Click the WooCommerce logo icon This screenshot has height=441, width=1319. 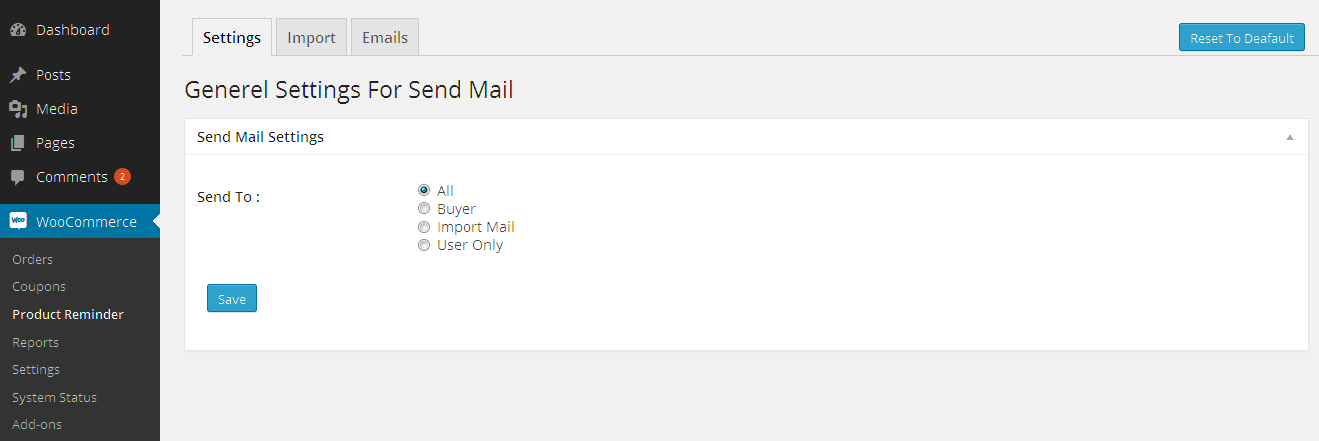(x=18, y=221)
